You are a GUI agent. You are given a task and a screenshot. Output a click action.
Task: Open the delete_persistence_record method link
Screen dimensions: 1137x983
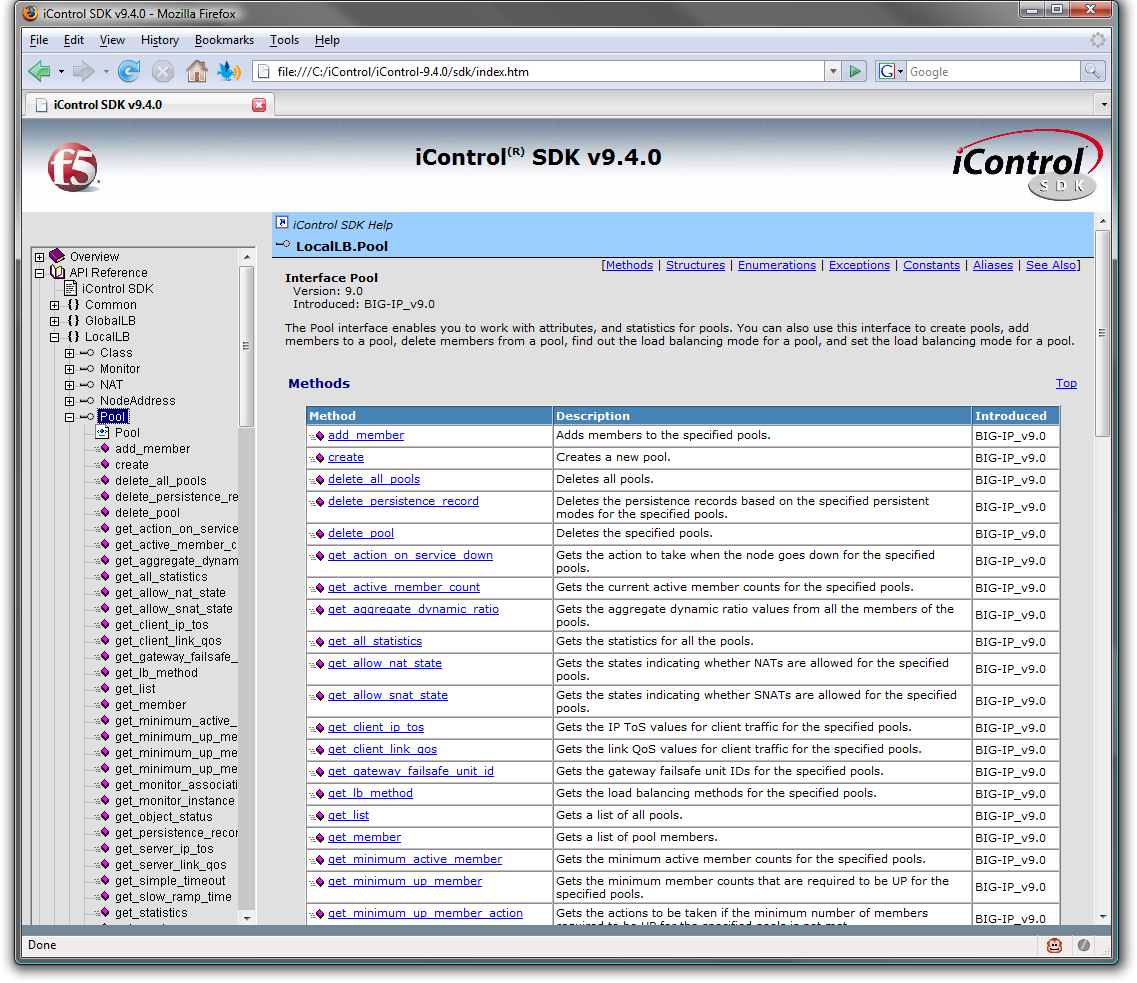point(403,501)
